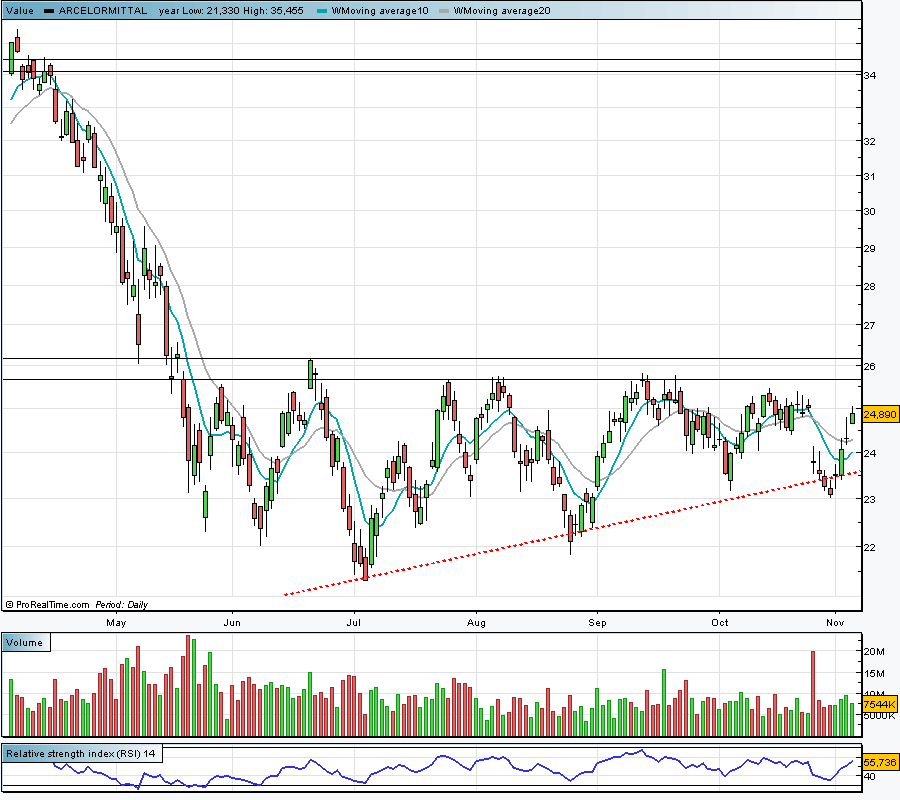Click the Jul label on time axis
The height and width of the screenshot is (800, 900).
coord(354,623)
